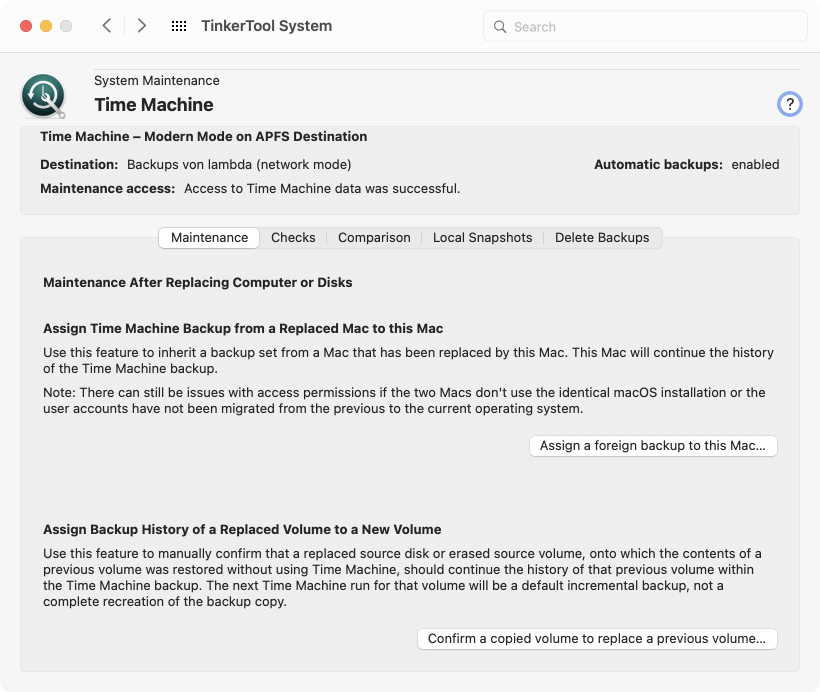This screenshot has height=692, width=820.
Task: Click the Time Machine heading
Action: (154, 105)
